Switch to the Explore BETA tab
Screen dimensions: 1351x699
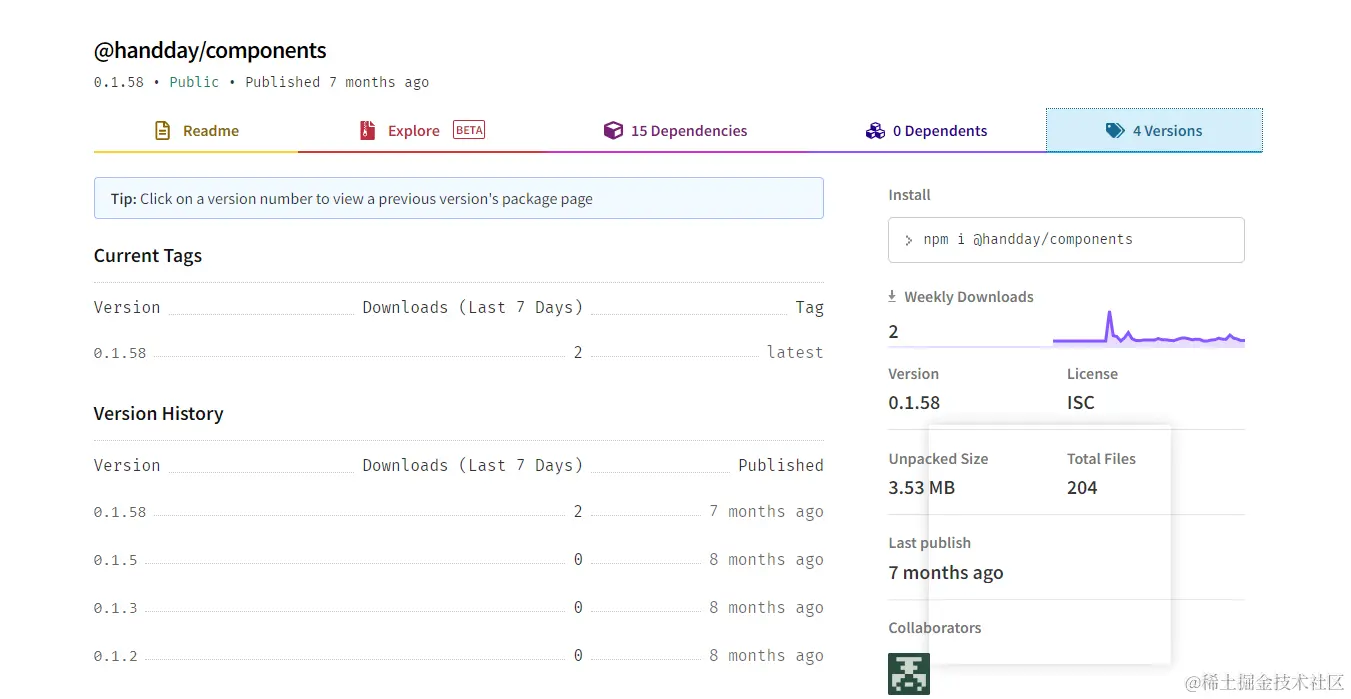pos(422,131)
